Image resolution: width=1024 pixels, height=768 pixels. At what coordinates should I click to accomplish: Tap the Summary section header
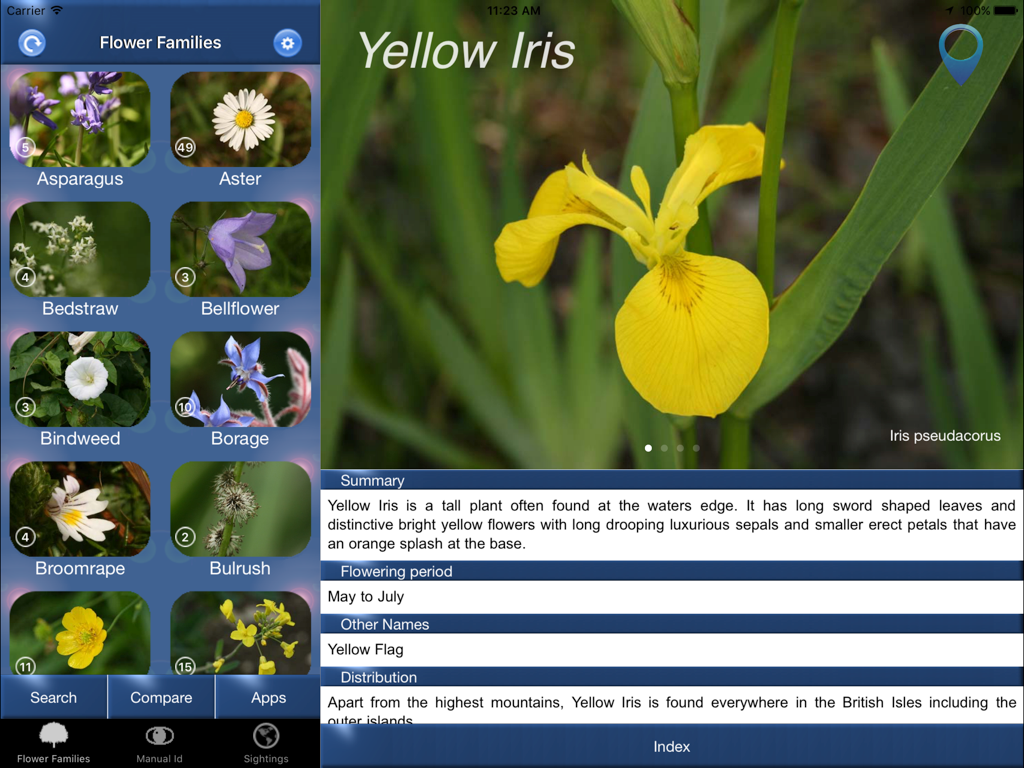(671, 480)
